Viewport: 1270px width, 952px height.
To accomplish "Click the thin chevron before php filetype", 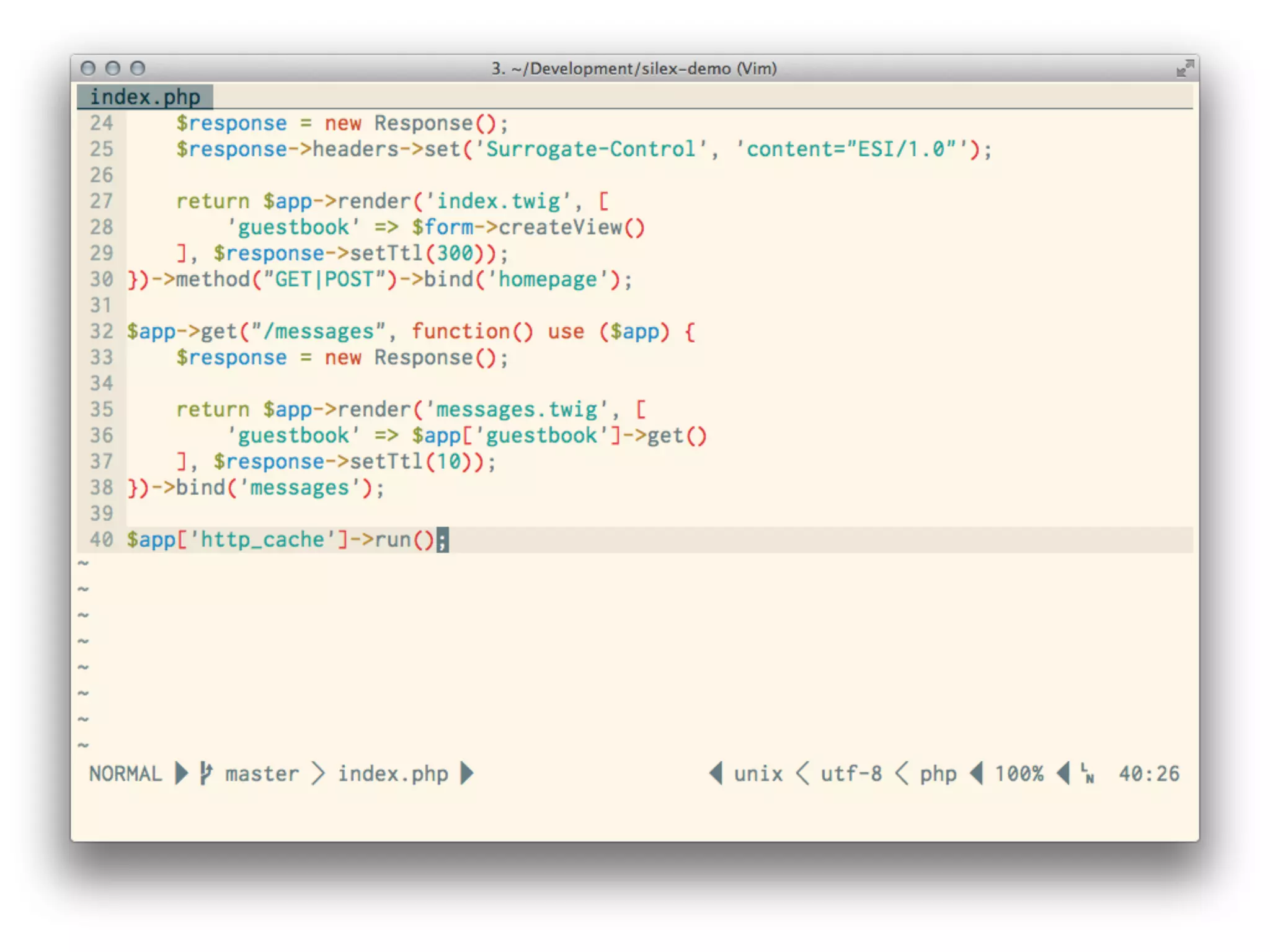I will [x=902, y=773].
